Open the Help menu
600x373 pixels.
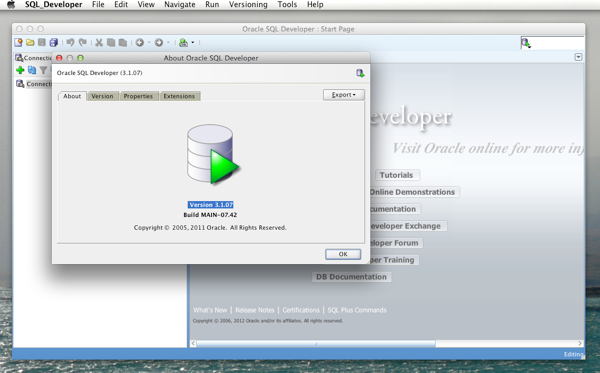(315, 5)
